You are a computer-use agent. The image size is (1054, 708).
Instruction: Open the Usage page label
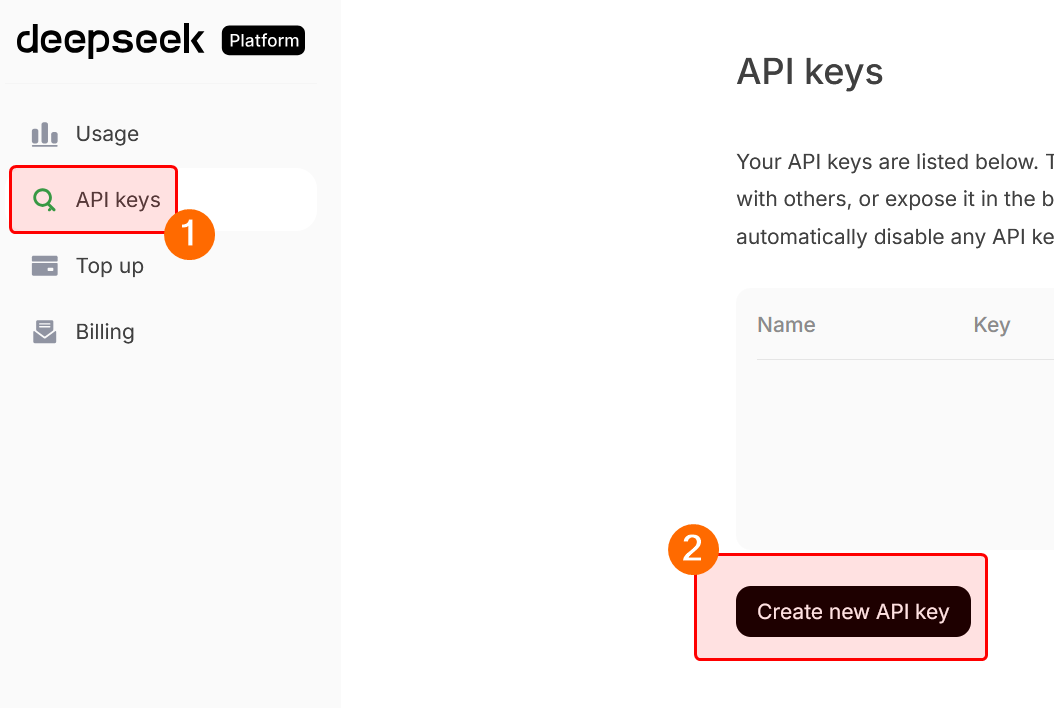pos(107,134)
